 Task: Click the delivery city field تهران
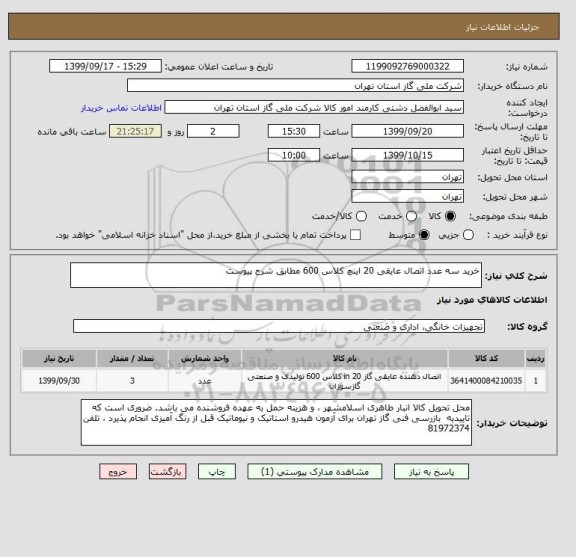[407, 197]
